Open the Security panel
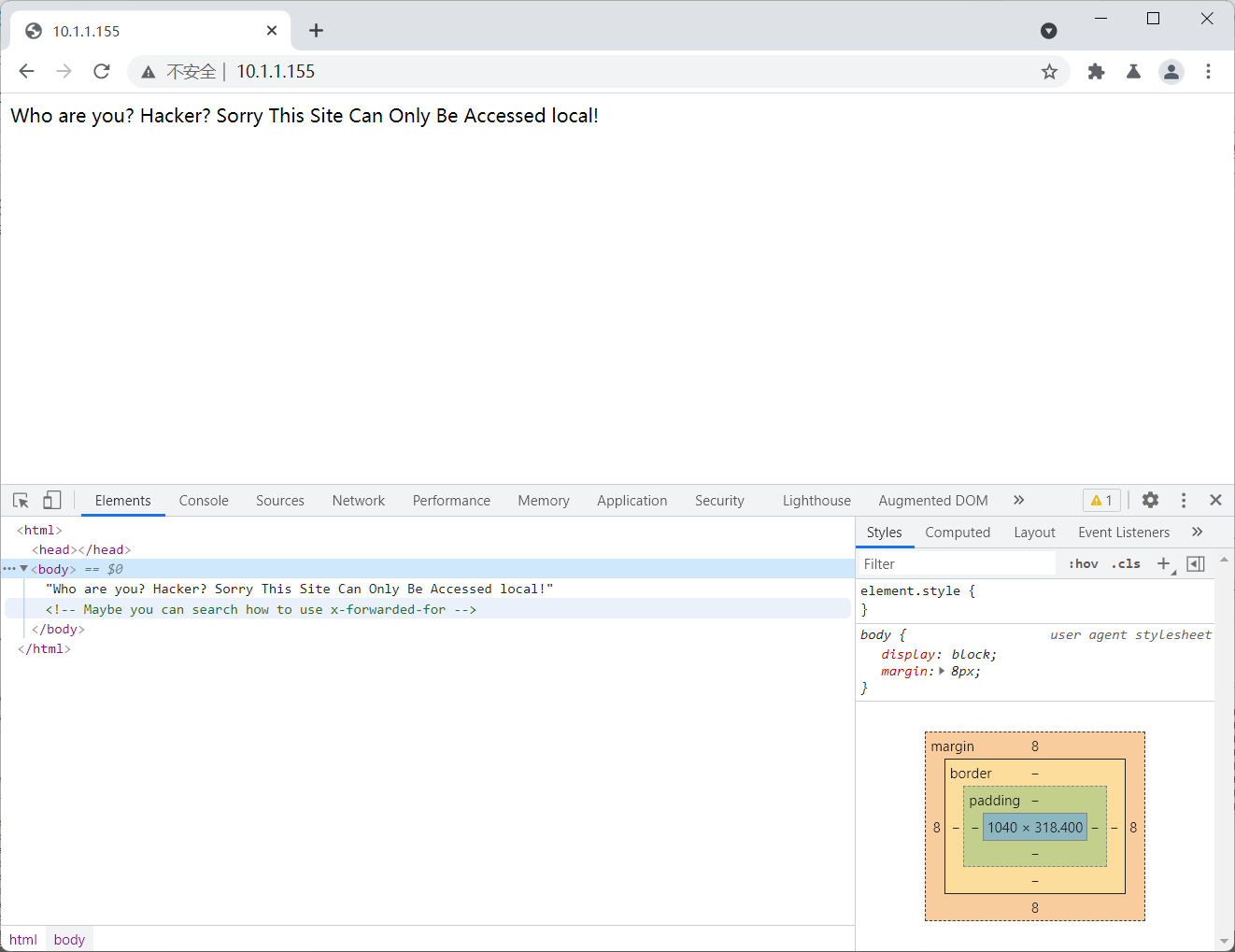This screenshot has height=952, width=1235. click(719, 501)
